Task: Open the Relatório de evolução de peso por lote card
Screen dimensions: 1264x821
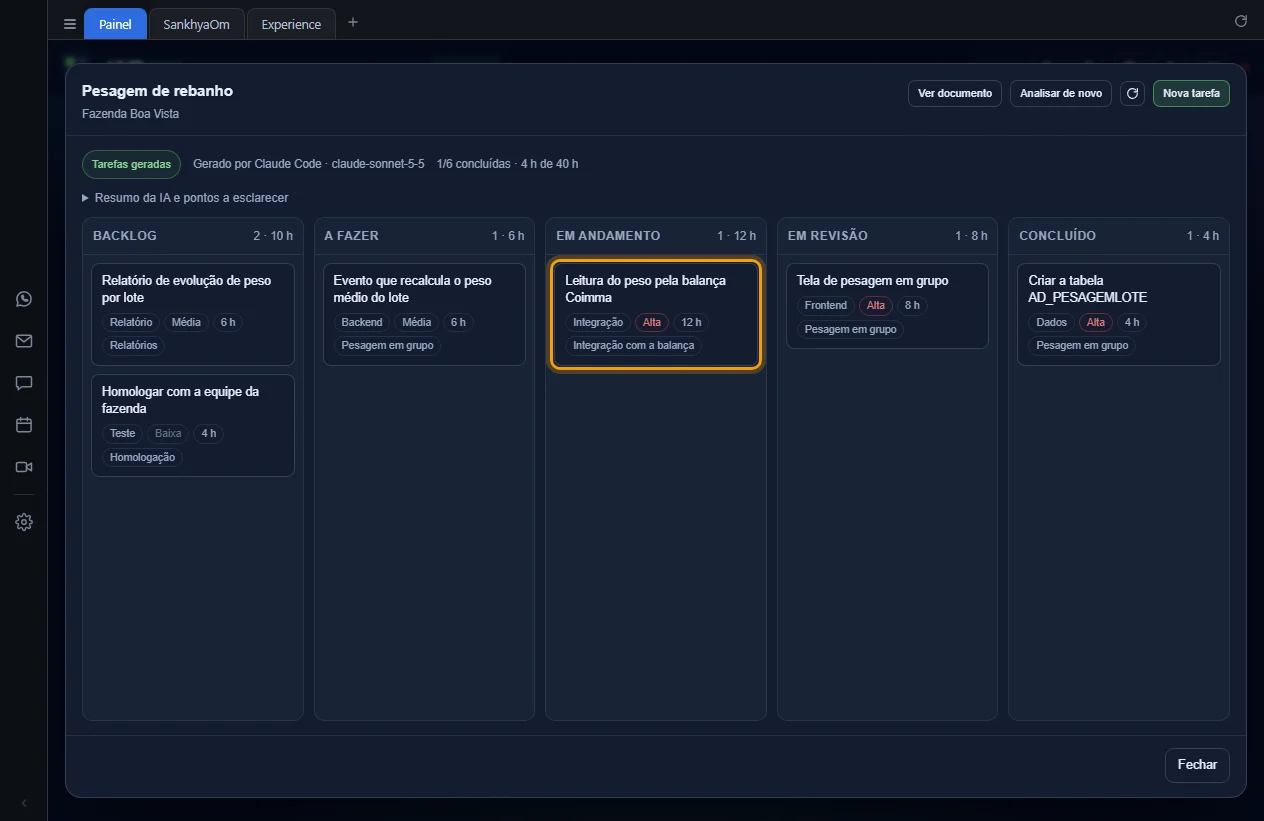Action: 193,314
